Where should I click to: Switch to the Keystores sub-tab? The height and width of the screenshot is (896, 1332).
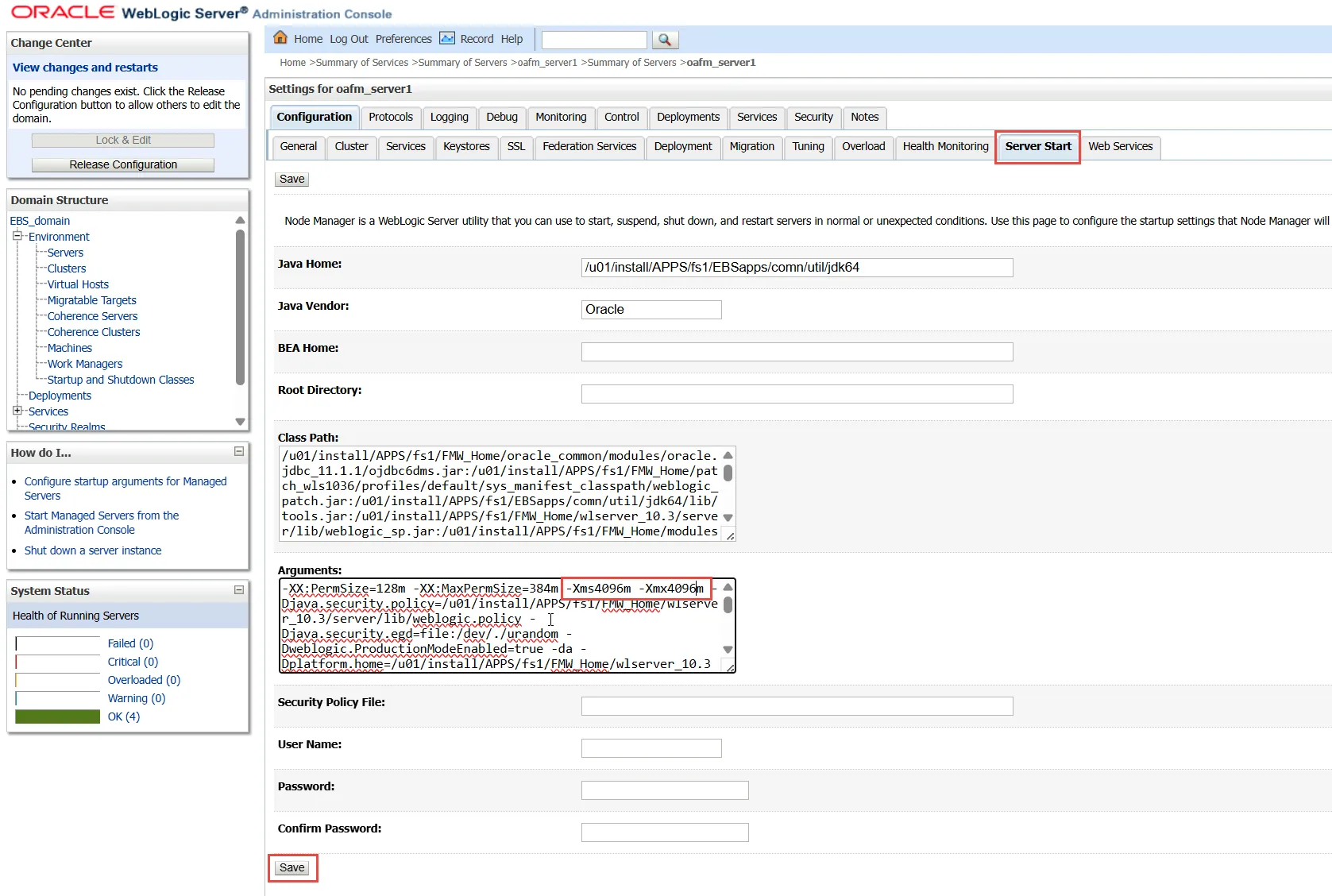(x=465, y=146)
